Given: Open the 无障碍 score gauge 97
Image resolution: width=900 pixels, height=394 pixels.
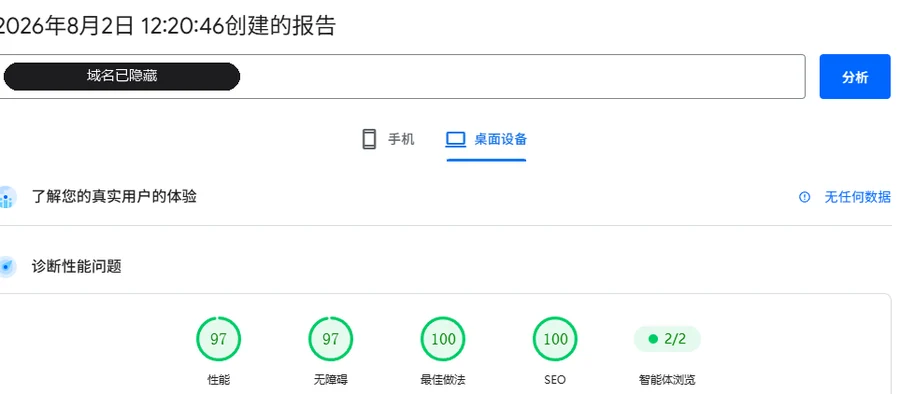Looking at the screenshot, I should (x=331, y=339).
